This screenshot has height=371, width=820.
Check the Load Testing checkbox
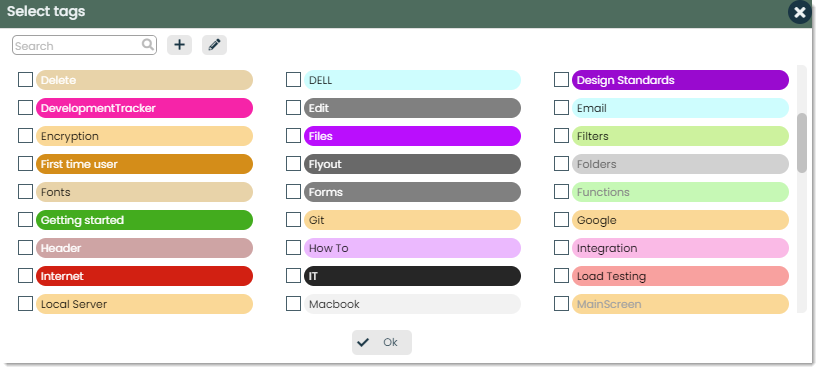coord(561,276)
